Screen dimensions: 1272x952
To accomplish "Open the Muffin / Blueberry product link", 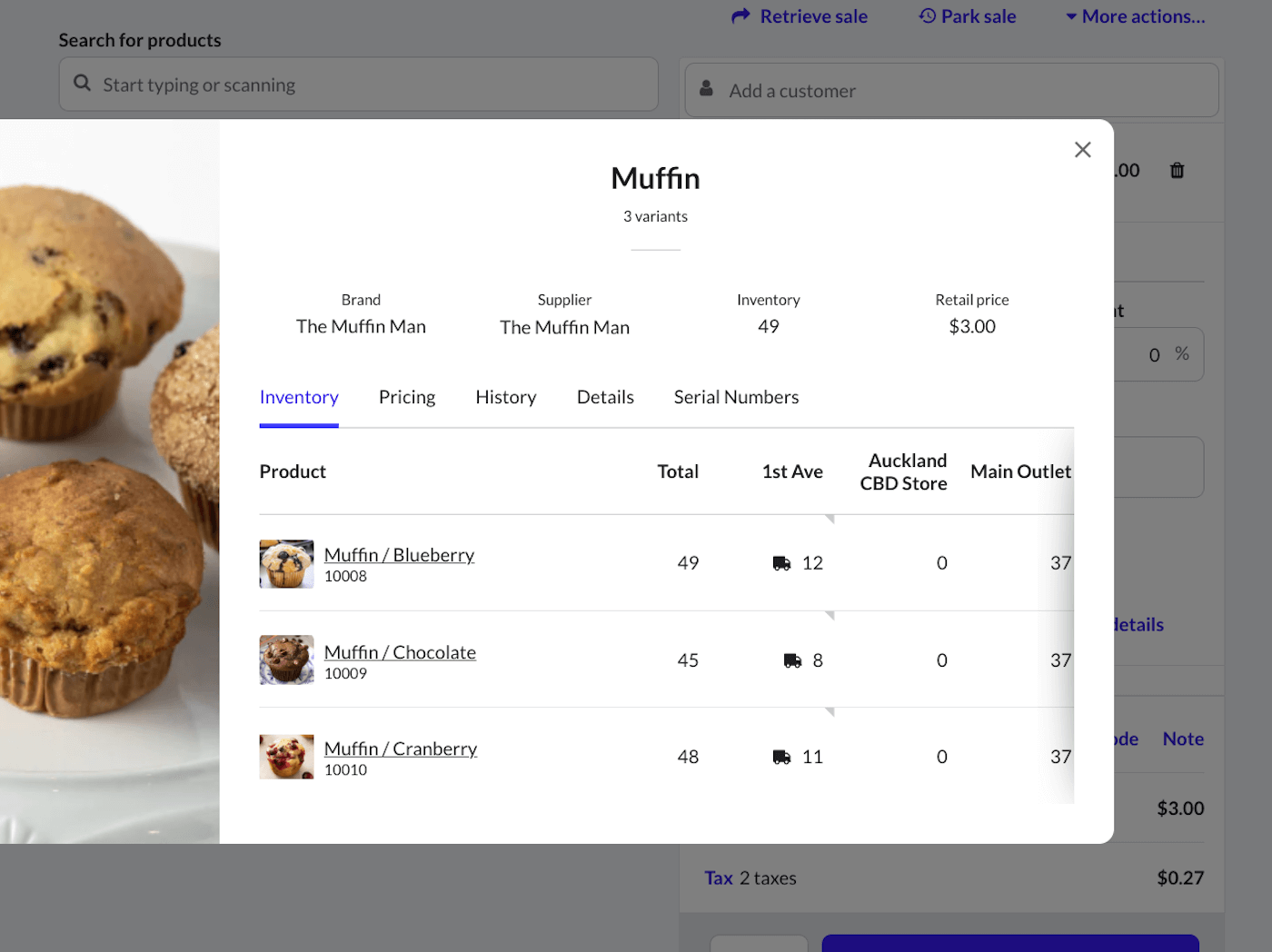I will (399, 555).
